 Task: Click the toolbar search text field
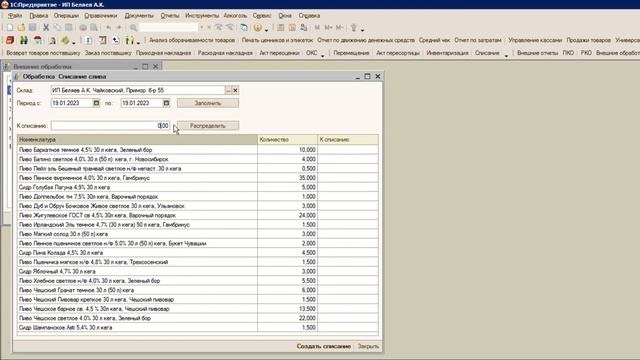pos(169,28)
